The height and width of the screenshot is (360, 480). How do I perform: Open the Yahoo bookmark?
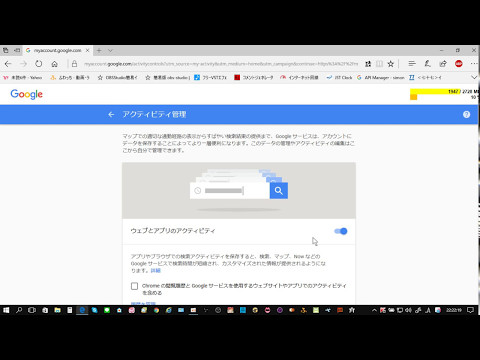click(x=23, y=77)
